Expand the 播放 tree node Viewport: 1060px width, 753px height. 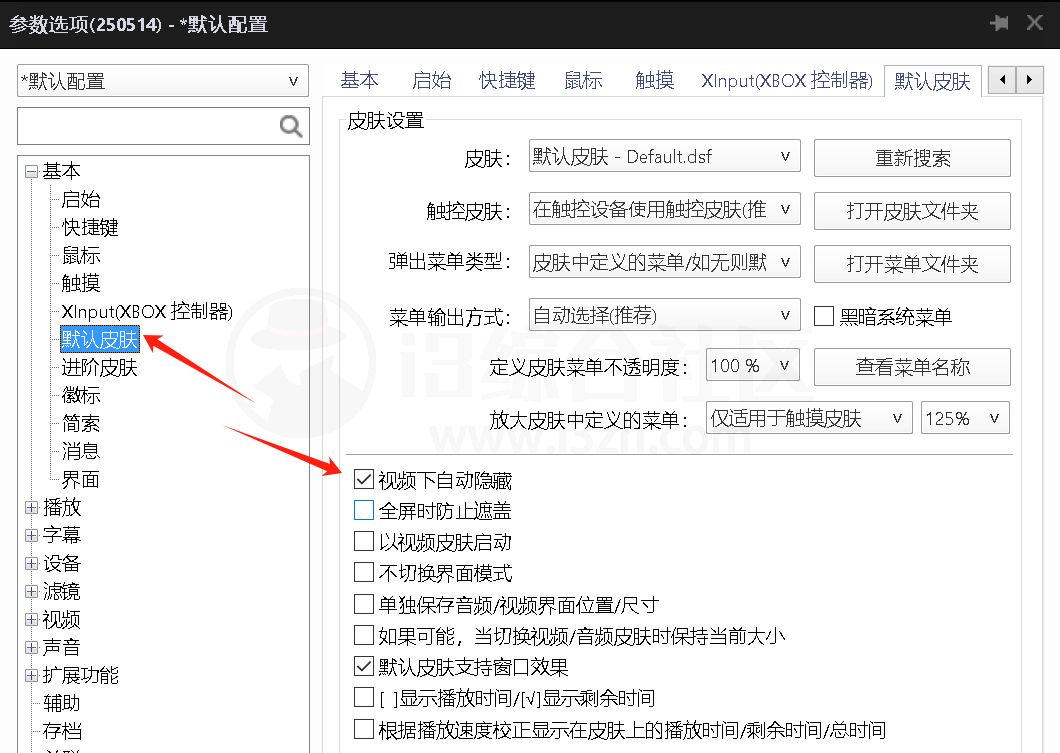31,507
